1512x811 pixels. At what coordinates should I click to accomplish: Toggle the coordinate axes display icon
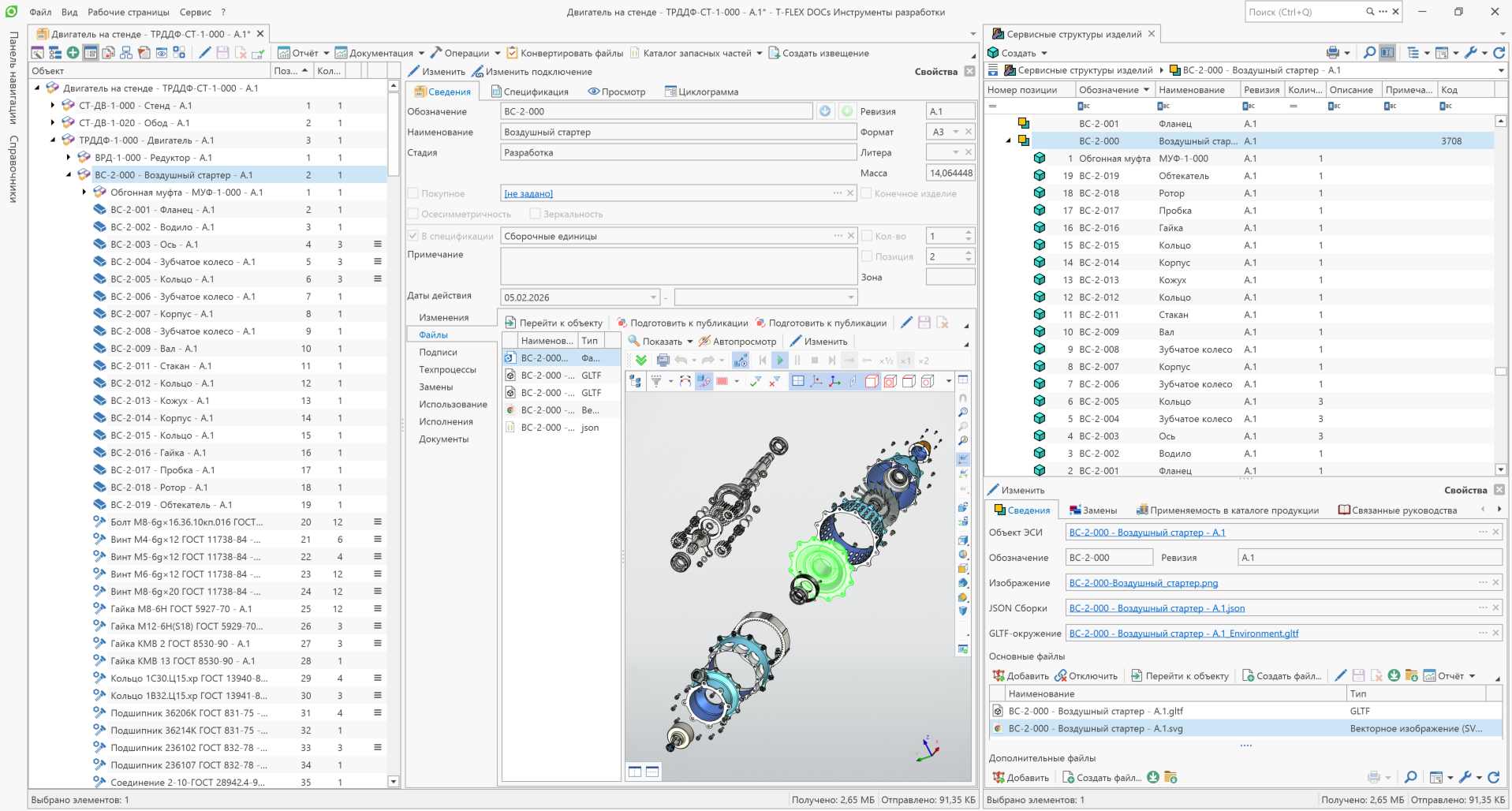[x=834, y=381]
